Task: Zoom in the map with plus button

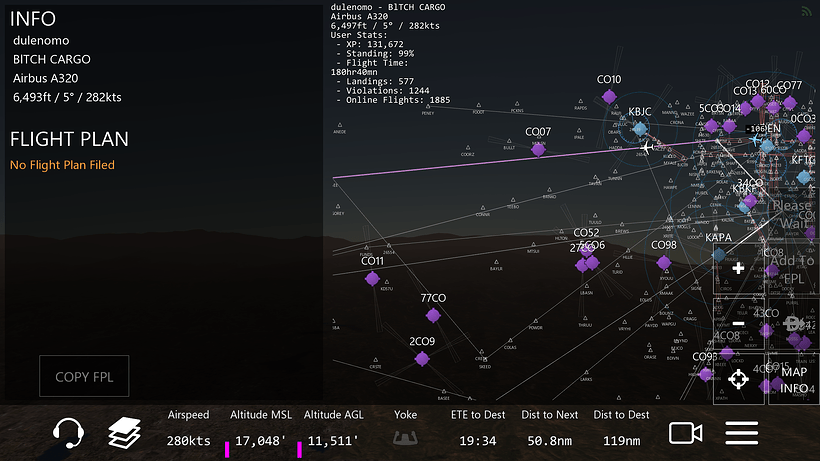Action: [738, 268]
